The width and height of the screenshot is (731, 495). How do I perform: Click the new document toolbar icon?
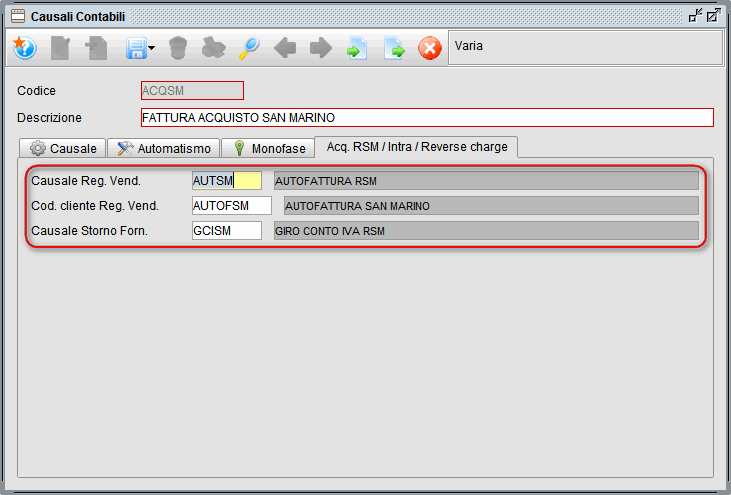pos(61,48)
